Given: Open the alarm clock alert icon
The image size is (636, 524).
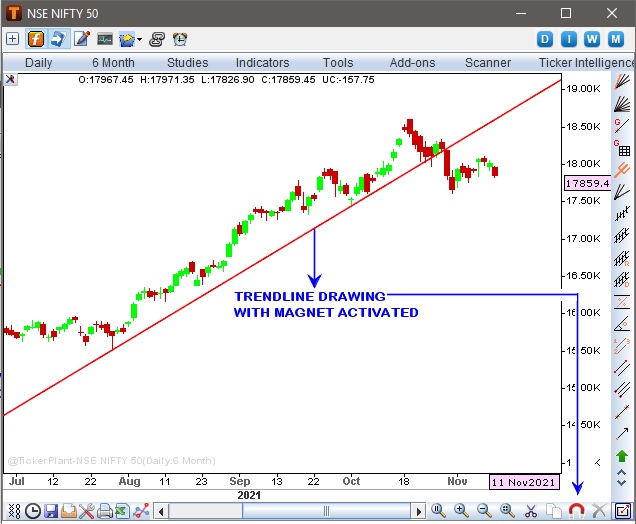Looking at the screenshot, I should coord(180,39).
